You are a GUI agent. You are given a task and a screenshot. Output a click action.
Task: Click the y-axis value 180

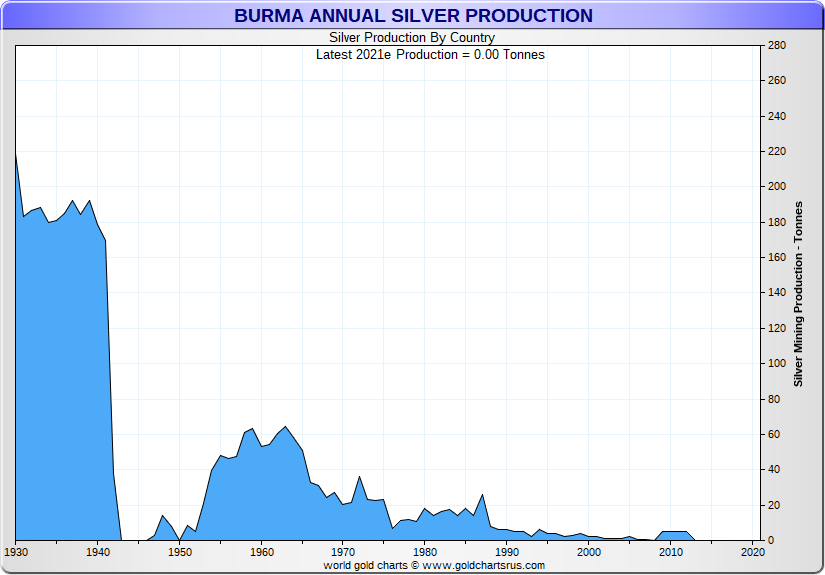tap(777, 222)
